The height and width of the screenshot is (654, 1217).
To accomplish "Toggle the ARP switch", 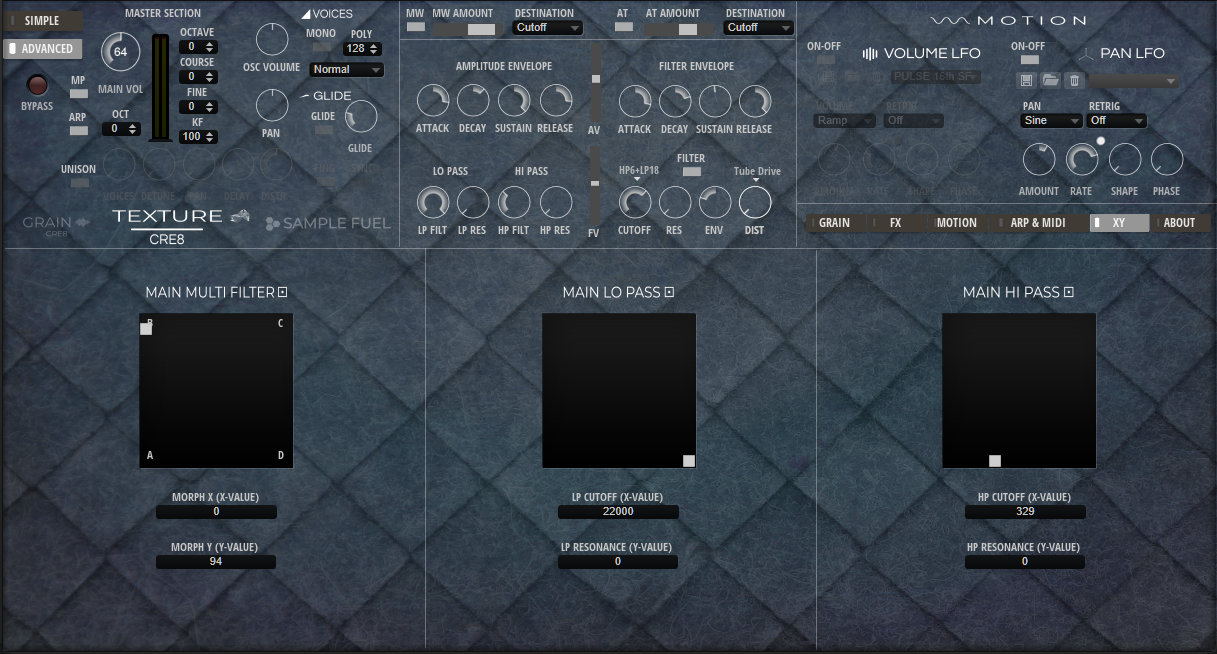I will pos(78,131).
